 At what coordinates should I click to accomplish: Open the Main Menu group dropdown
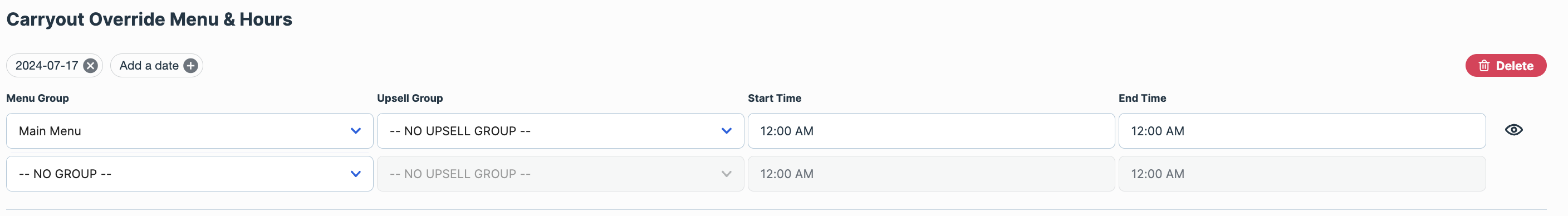coord(190,131)
